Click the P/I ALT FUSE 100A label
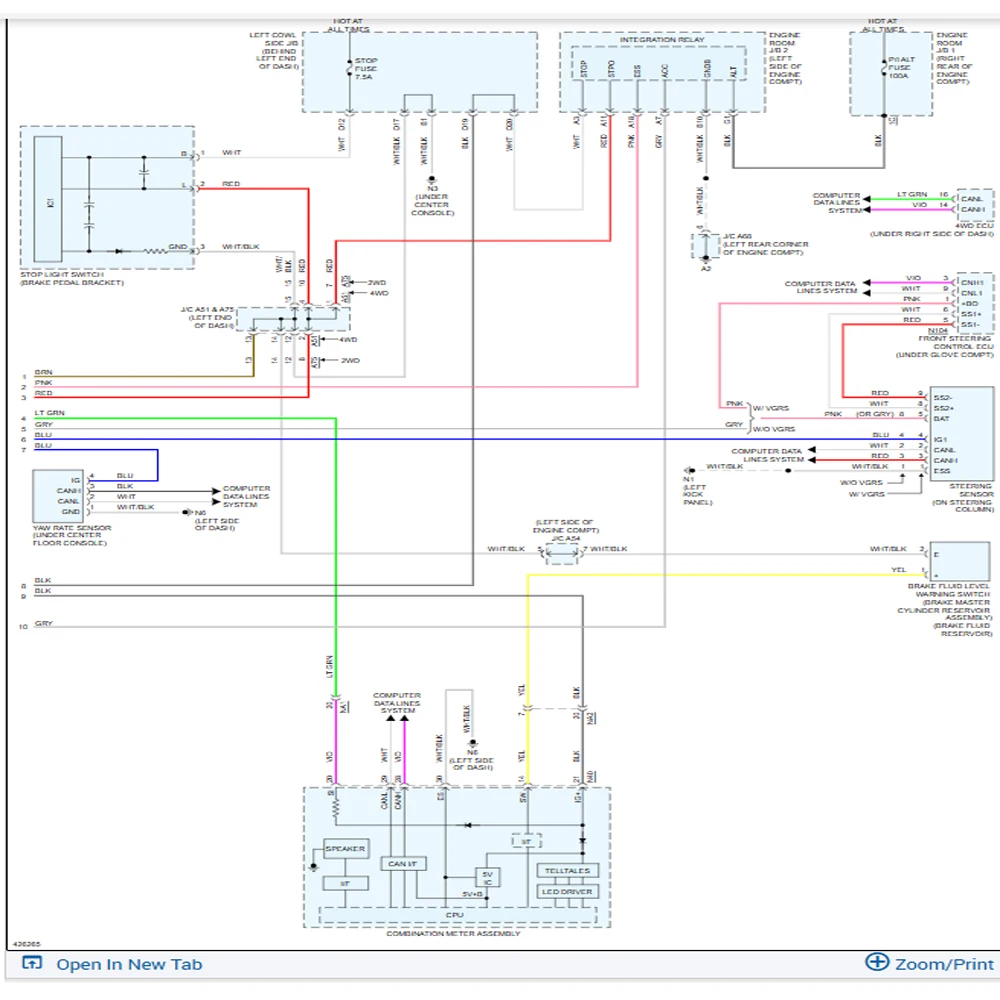 [x=901, y=68]
